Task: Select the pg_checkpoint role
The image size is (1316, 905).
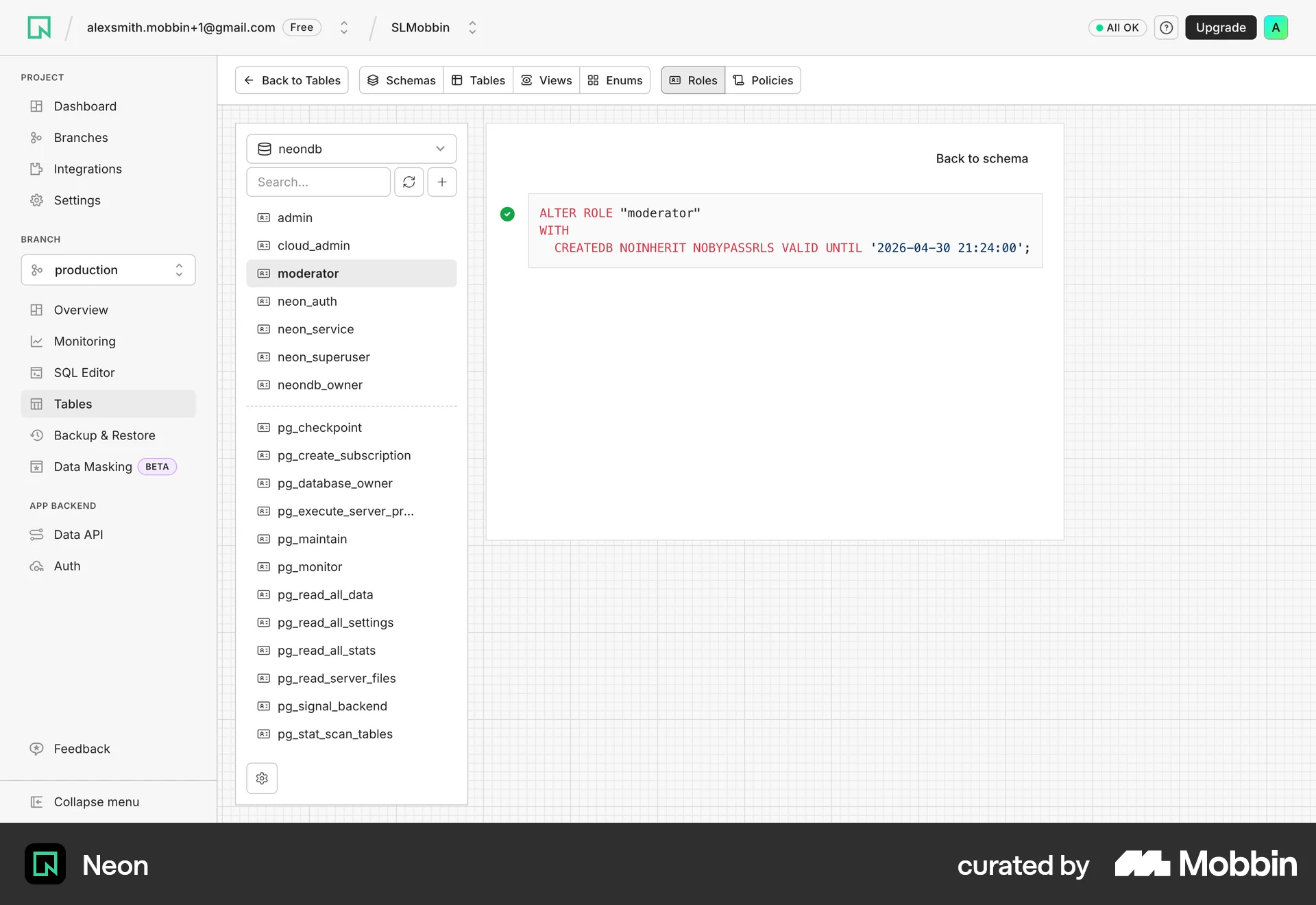Action: [x=352, y=428]
